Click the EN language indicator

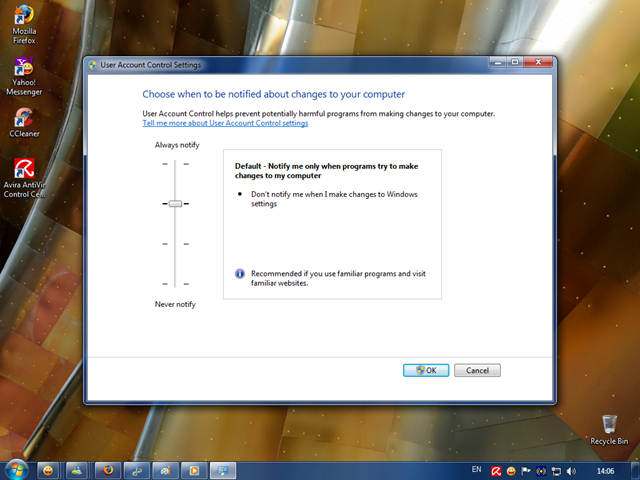click(476, 469)
